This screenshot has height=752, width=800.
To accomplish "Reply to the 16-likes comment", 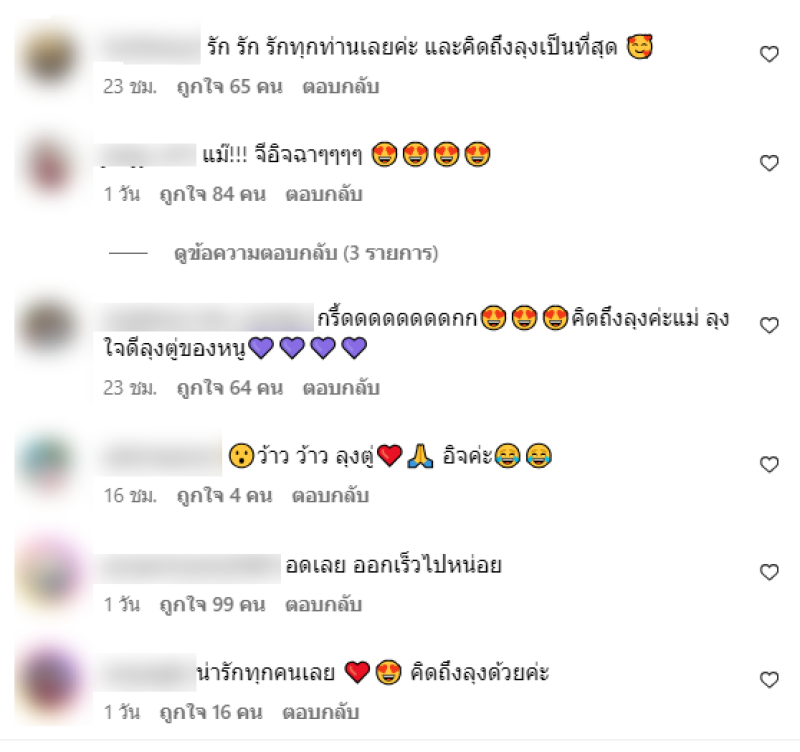I will [x=321, y=712].
